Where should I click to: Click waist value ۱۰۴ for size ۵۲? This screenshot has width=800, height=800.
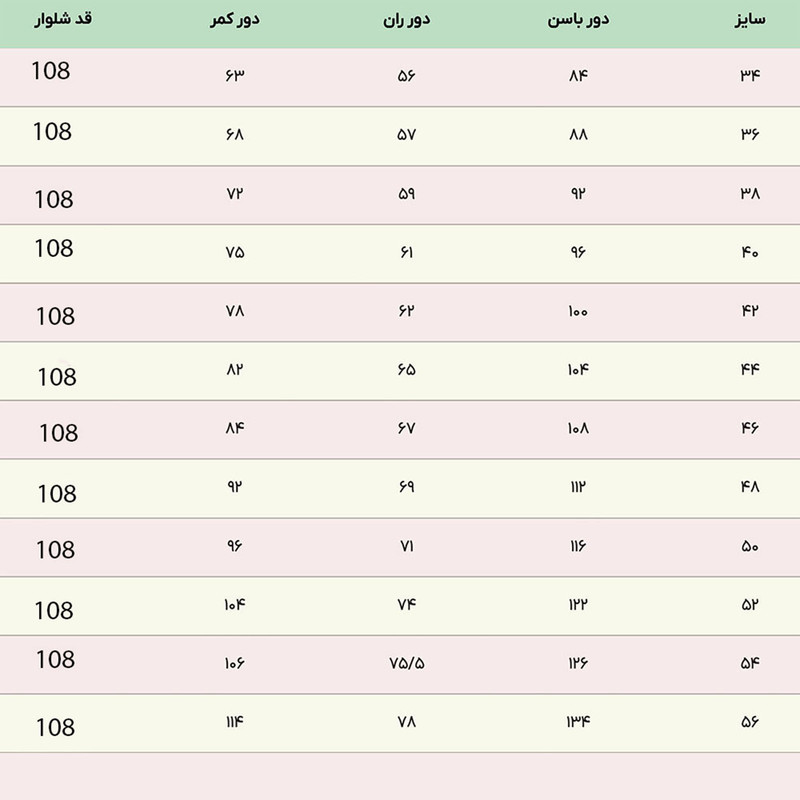point(236,604)
